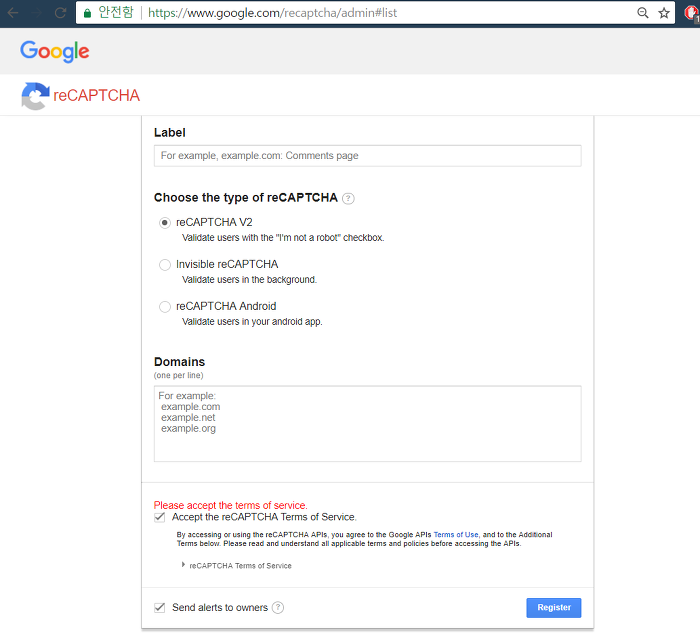Expand the reCAPTCHA Terms of Service section

click(237, 566)
